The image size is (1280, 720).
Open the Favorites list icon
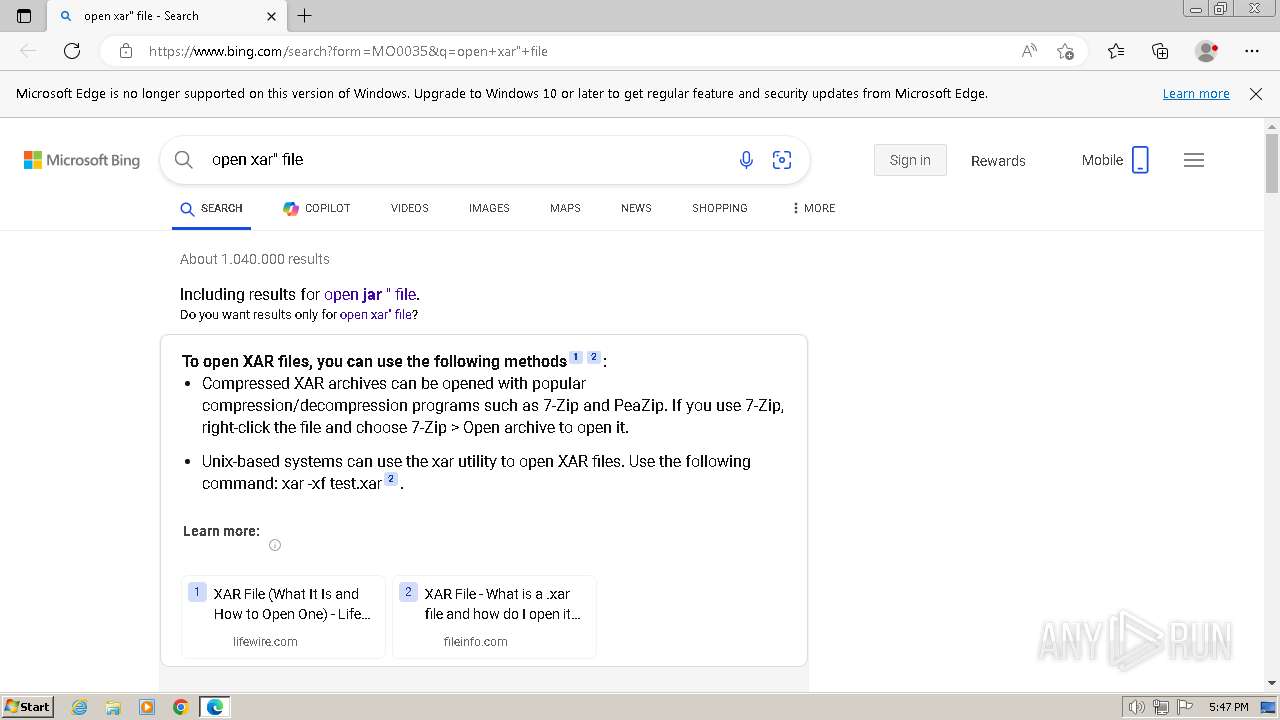pyautogui.click(x=1116, y=51)
